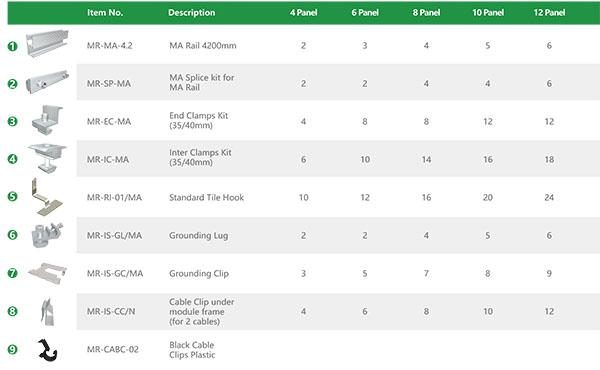This screenshot has height=370, width=600.
Task: Click the black cable clip image
Action: pos(47,350)
